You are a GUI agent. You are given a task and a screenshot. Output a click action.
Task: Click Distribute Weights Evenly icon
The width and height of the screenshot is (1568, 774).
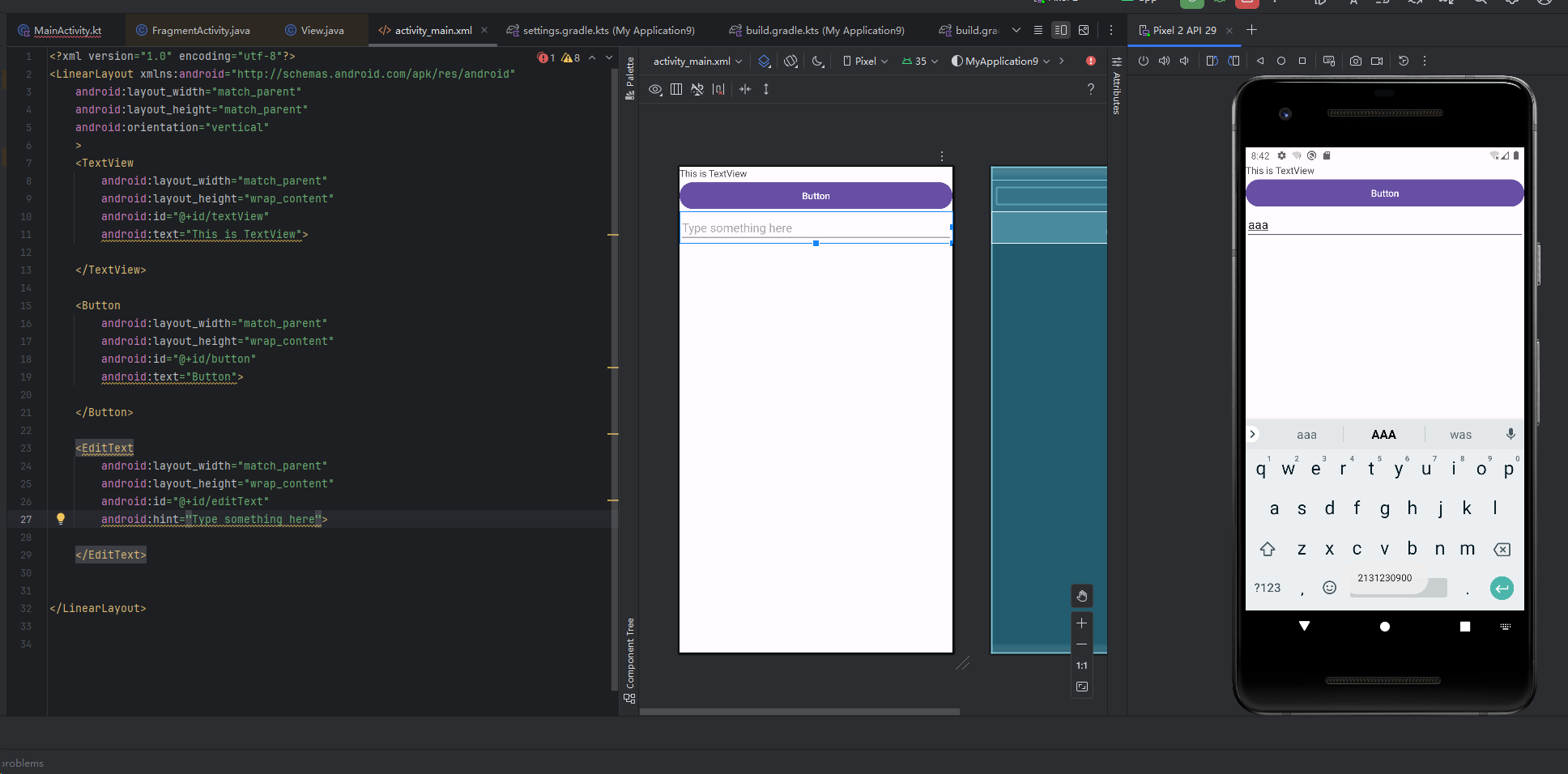(745, 89)
